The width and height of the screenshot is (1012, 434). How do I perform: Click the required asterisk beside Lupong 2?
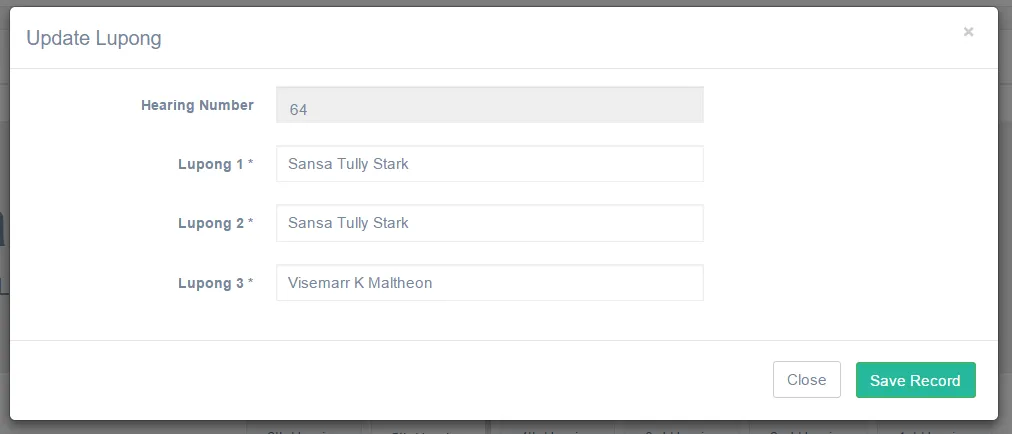[x=250, y=223]
